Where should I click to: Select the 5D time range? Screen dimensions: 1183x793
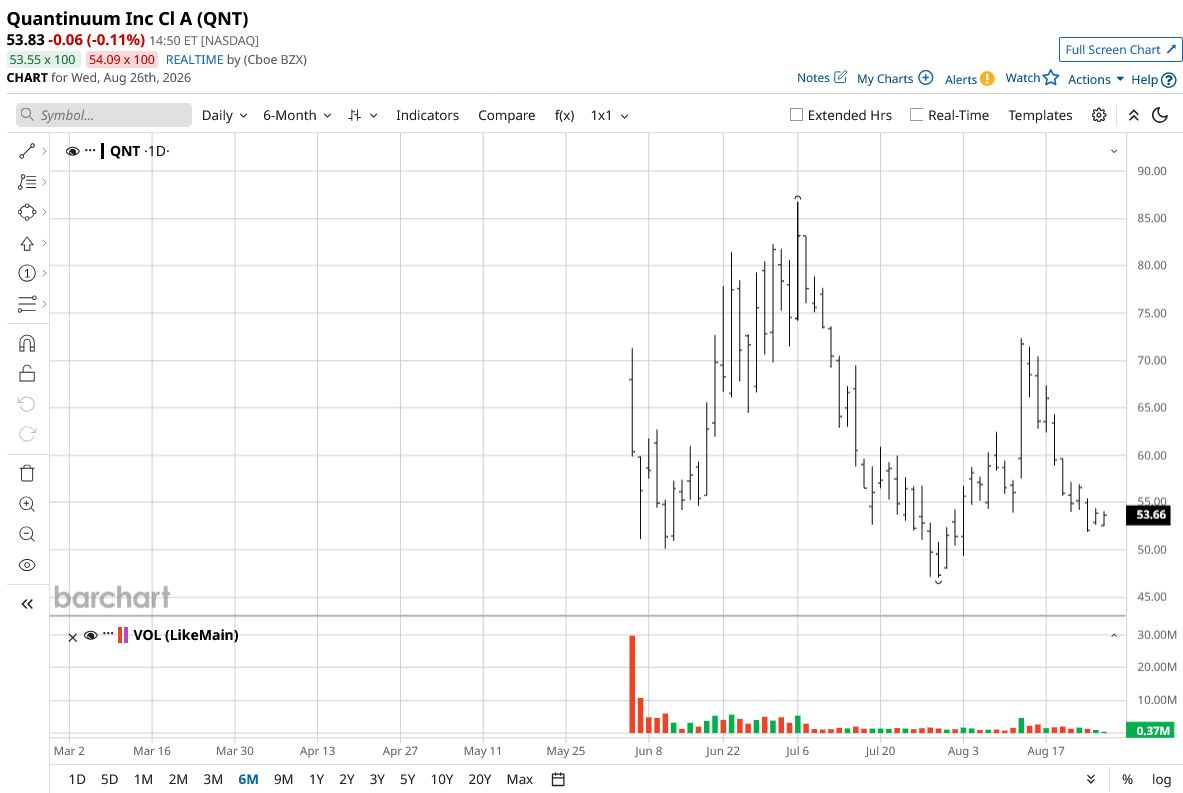click(x=109, y=779)
